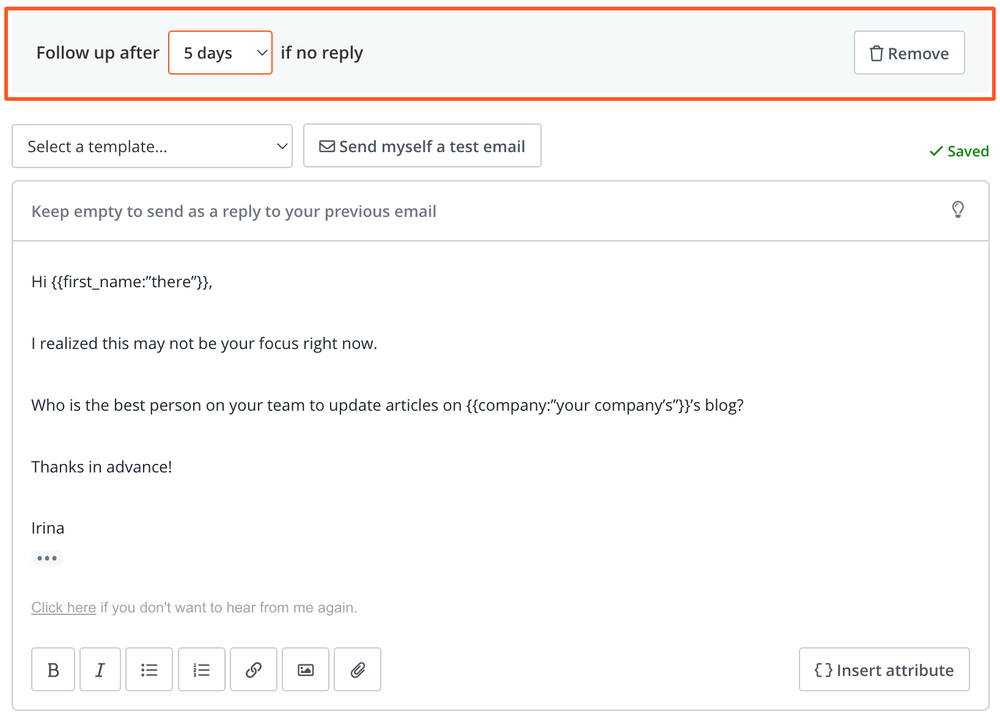Open the Select a template dropdown
1000x720 pixels.
(x=152, y=145)
